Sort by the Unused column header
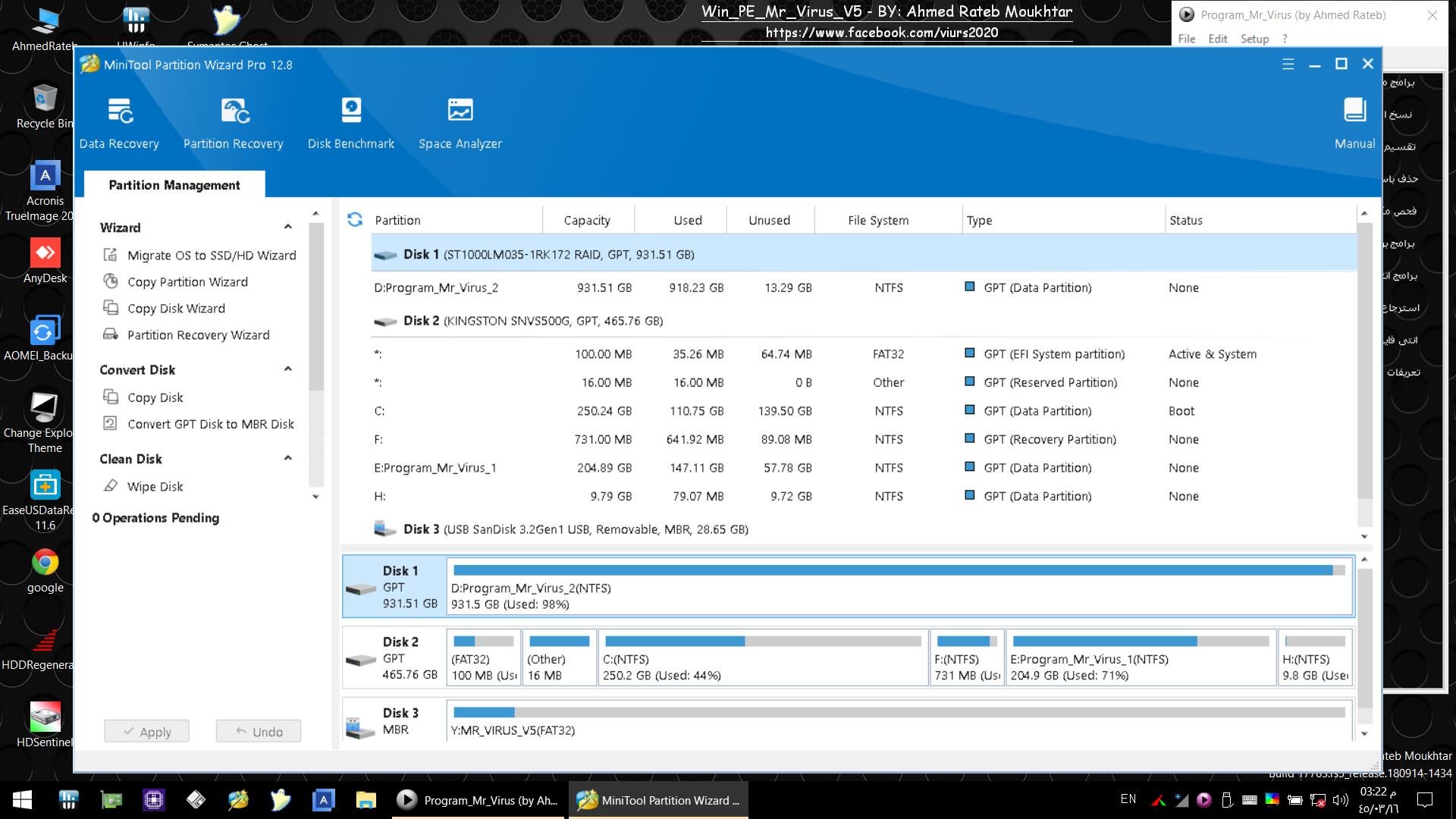This screenshot has height=819, width=1456. tap(770, 220)
